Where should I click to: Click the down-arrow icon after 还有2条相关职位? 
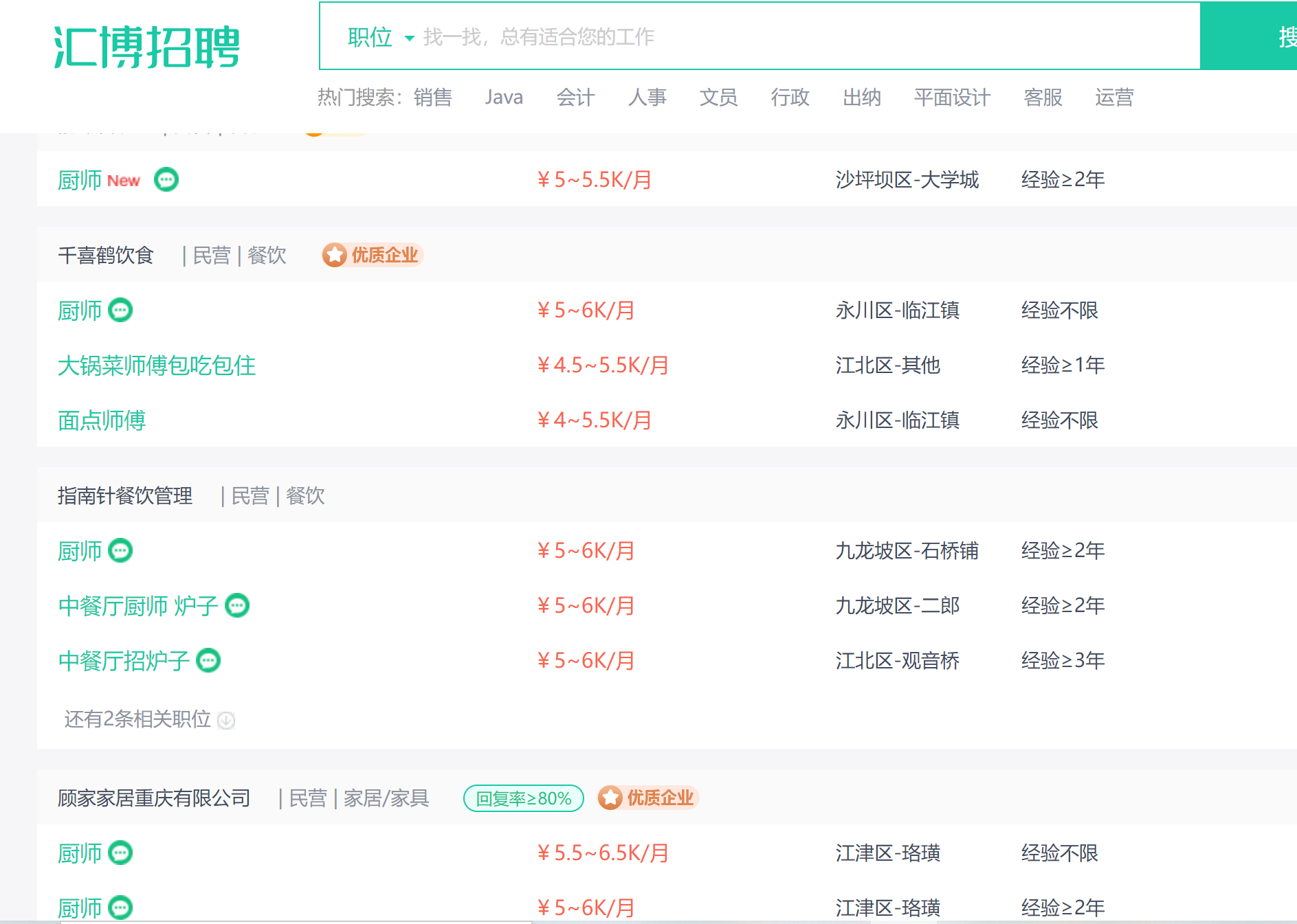pyautogui.click(x=226, y=720)
